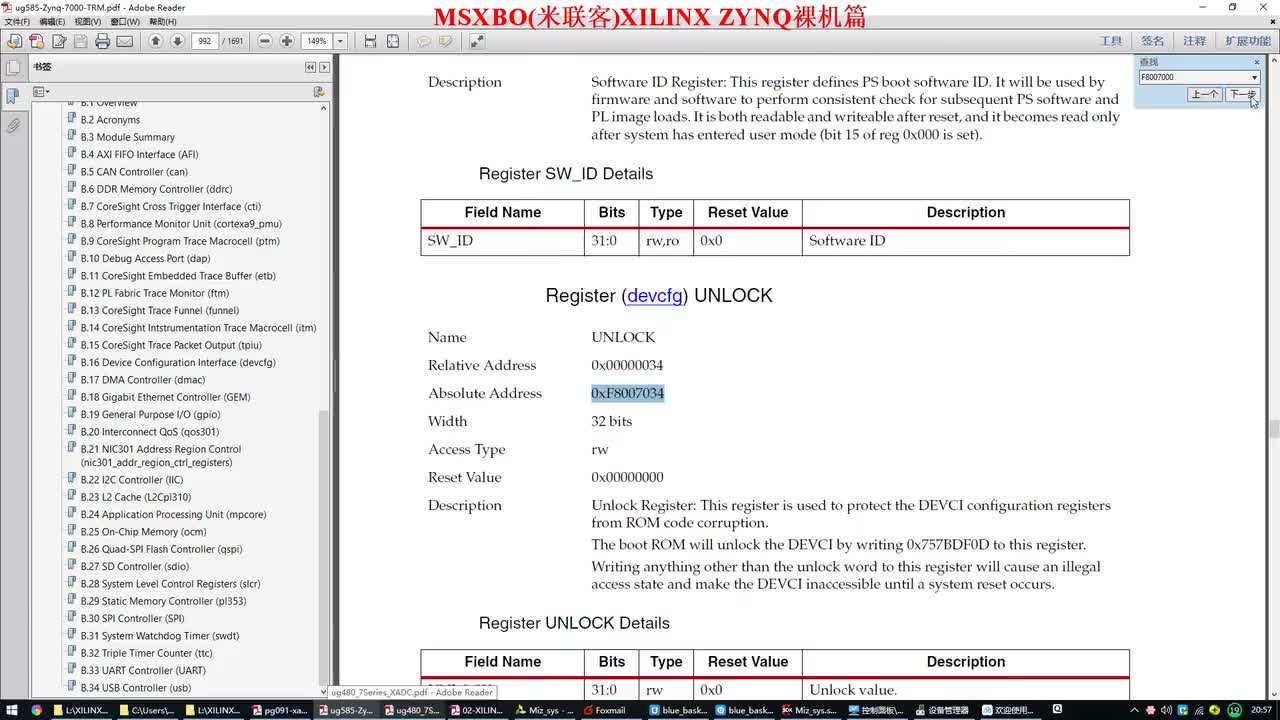Viewport: 1280px width, 720px height.
Task: Click the page number input field
Action: (205, 41)
